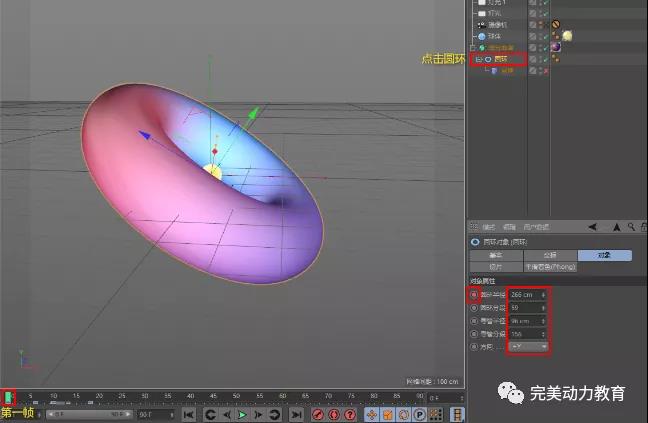Jump to the end of the animation

(296, 414)
